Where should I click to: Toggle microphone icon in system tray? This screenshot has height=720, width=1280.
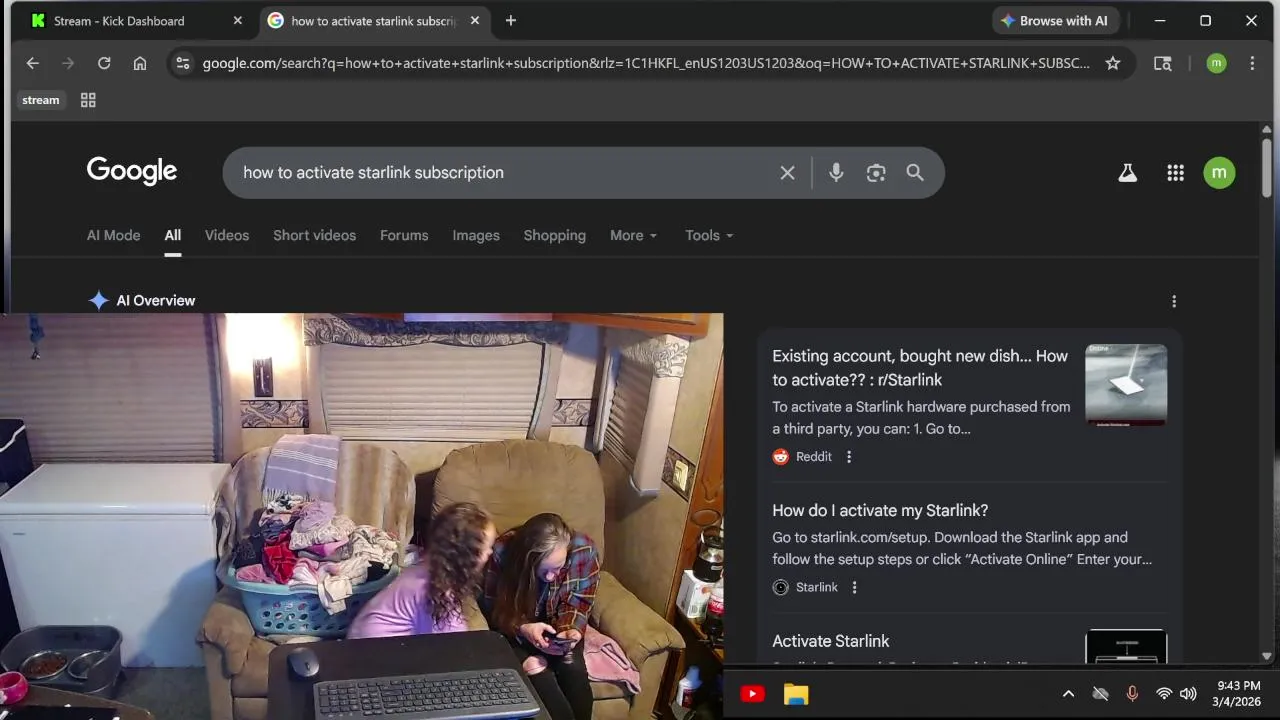click(1132, 694)
